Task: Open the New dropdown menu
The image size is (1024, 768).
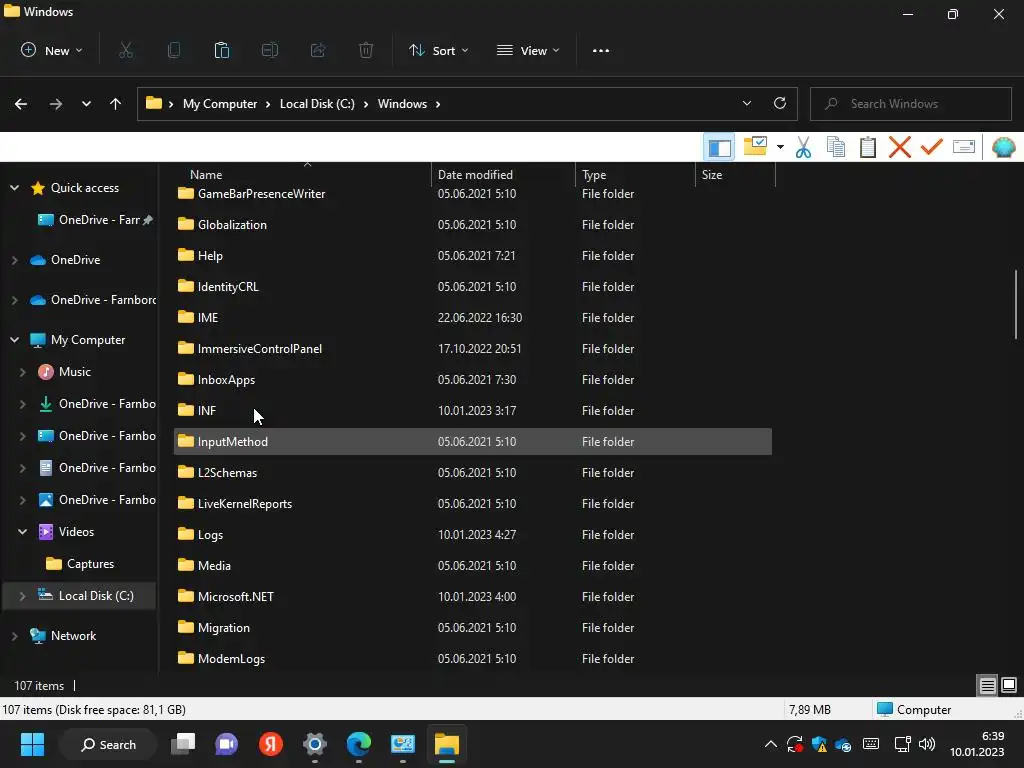Action: pyautogui.click(x=52, y=50)
